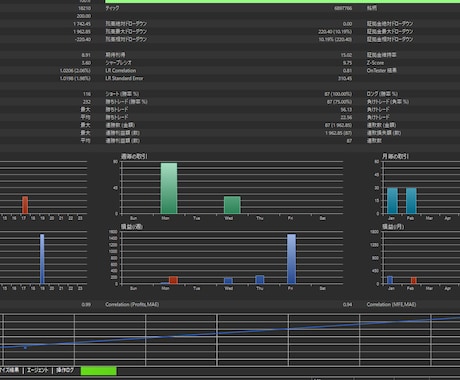Select the ショート (勝率 %) label
The image size is (460, 380).
(122, 94)
